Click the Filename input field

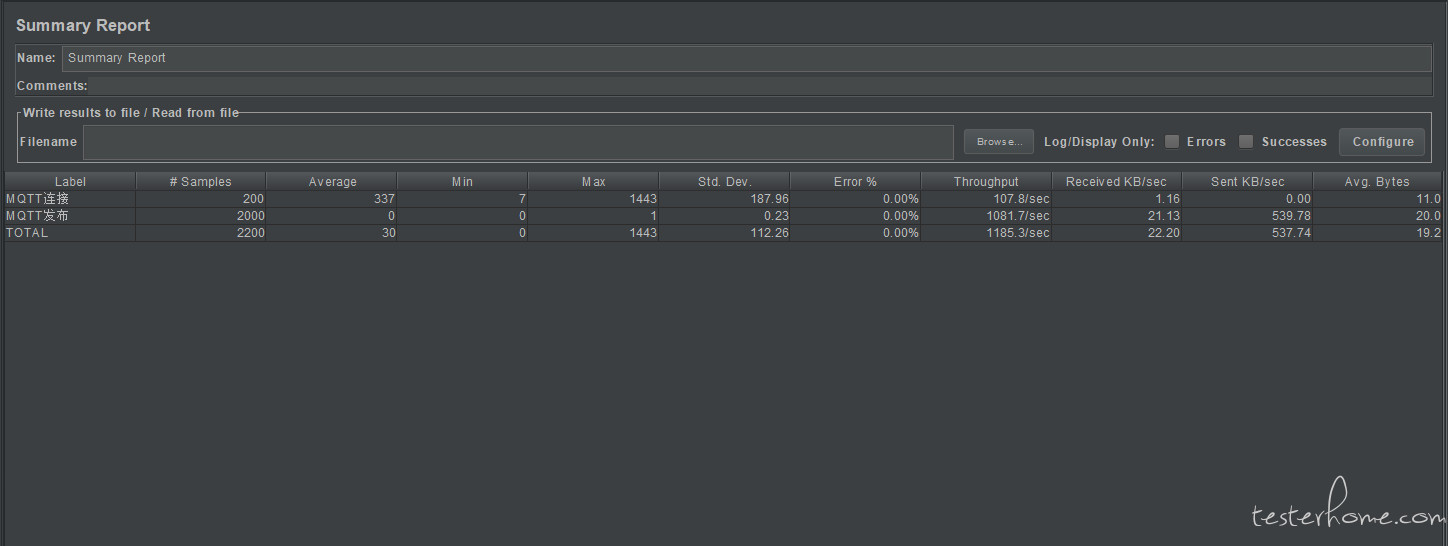pos(518,142)
